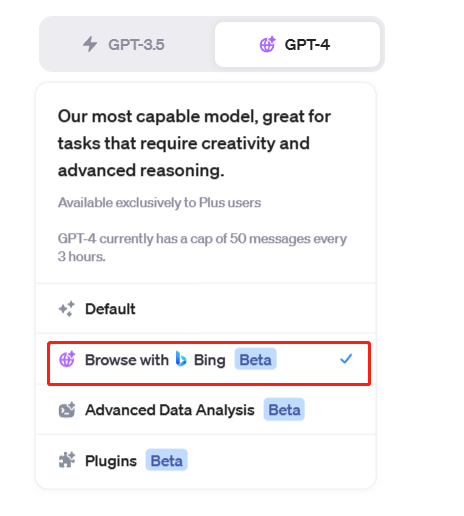
Task: Switch to the GPT-3.5 tab
Action: [x=128, y=44]
